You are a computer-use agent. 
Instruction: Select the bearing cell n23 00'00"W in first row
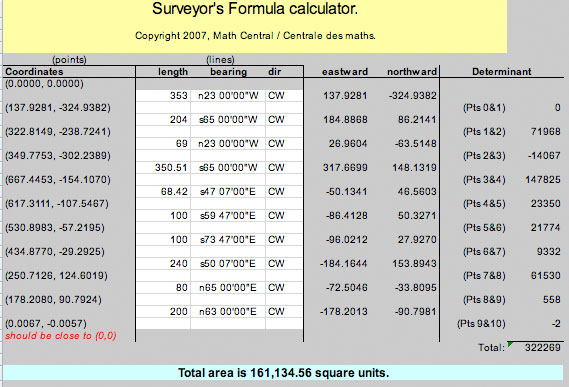coord(228,95)
